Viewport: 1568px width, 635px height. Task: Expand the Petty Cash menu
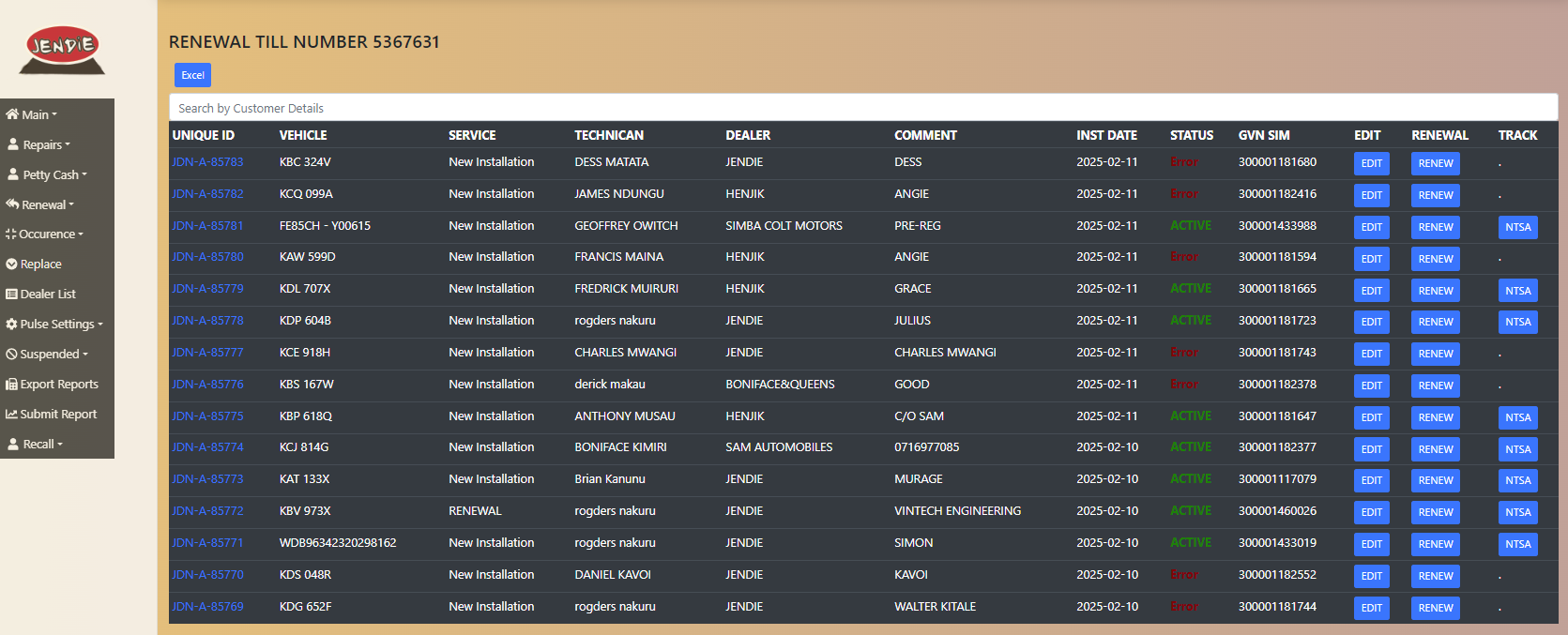[x=48, y=174]
